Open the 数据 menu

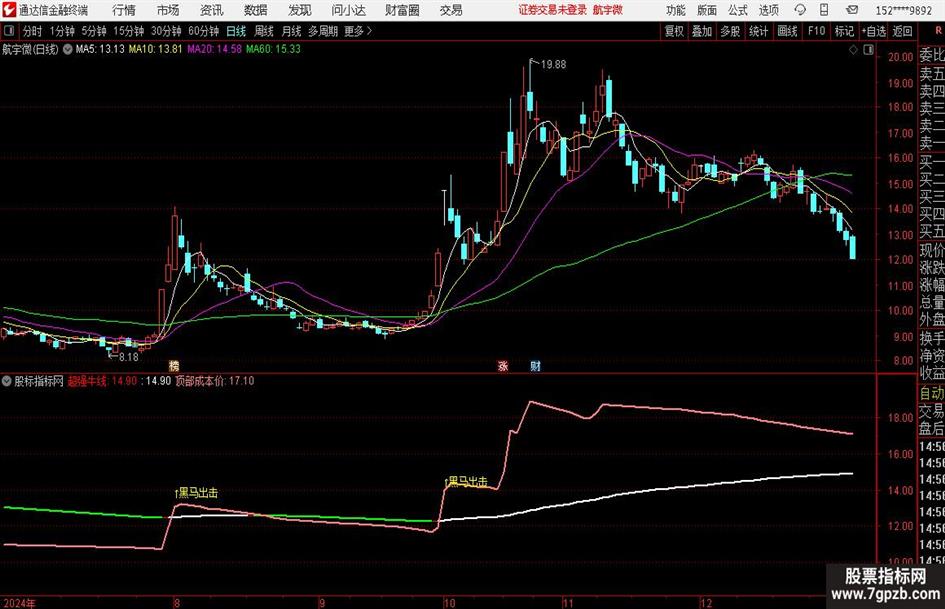256,10
